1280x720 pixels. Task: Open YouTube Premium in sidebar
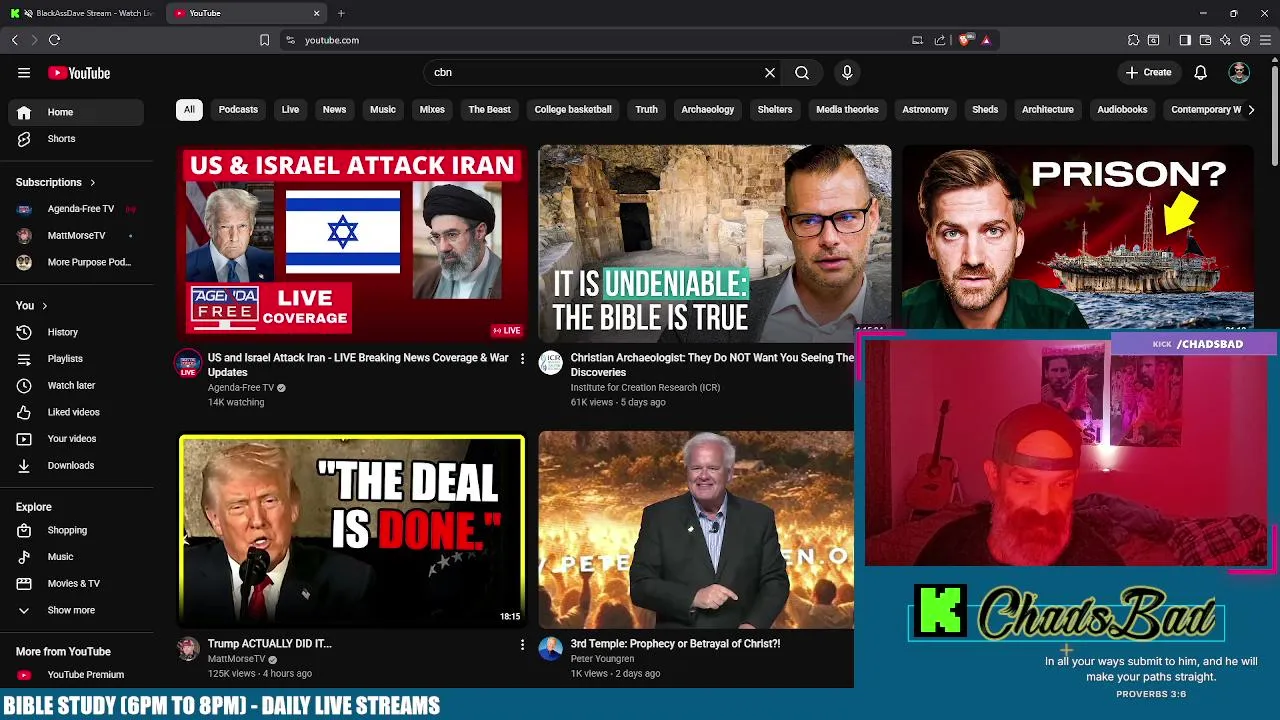[x=76, y=675]
